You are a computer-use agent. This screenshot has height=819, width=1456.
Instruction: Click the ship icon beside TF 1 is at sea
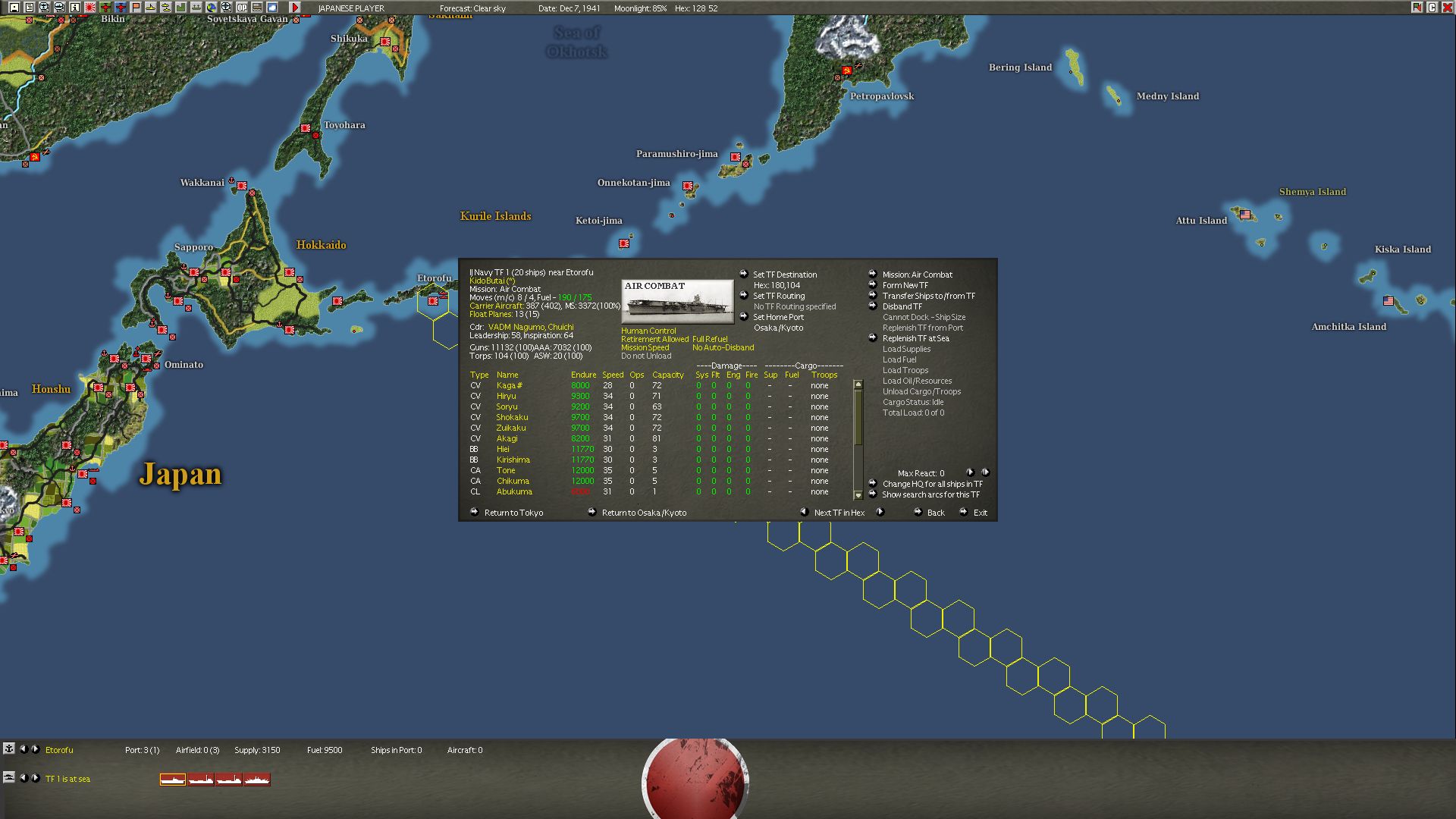[8, 777]
